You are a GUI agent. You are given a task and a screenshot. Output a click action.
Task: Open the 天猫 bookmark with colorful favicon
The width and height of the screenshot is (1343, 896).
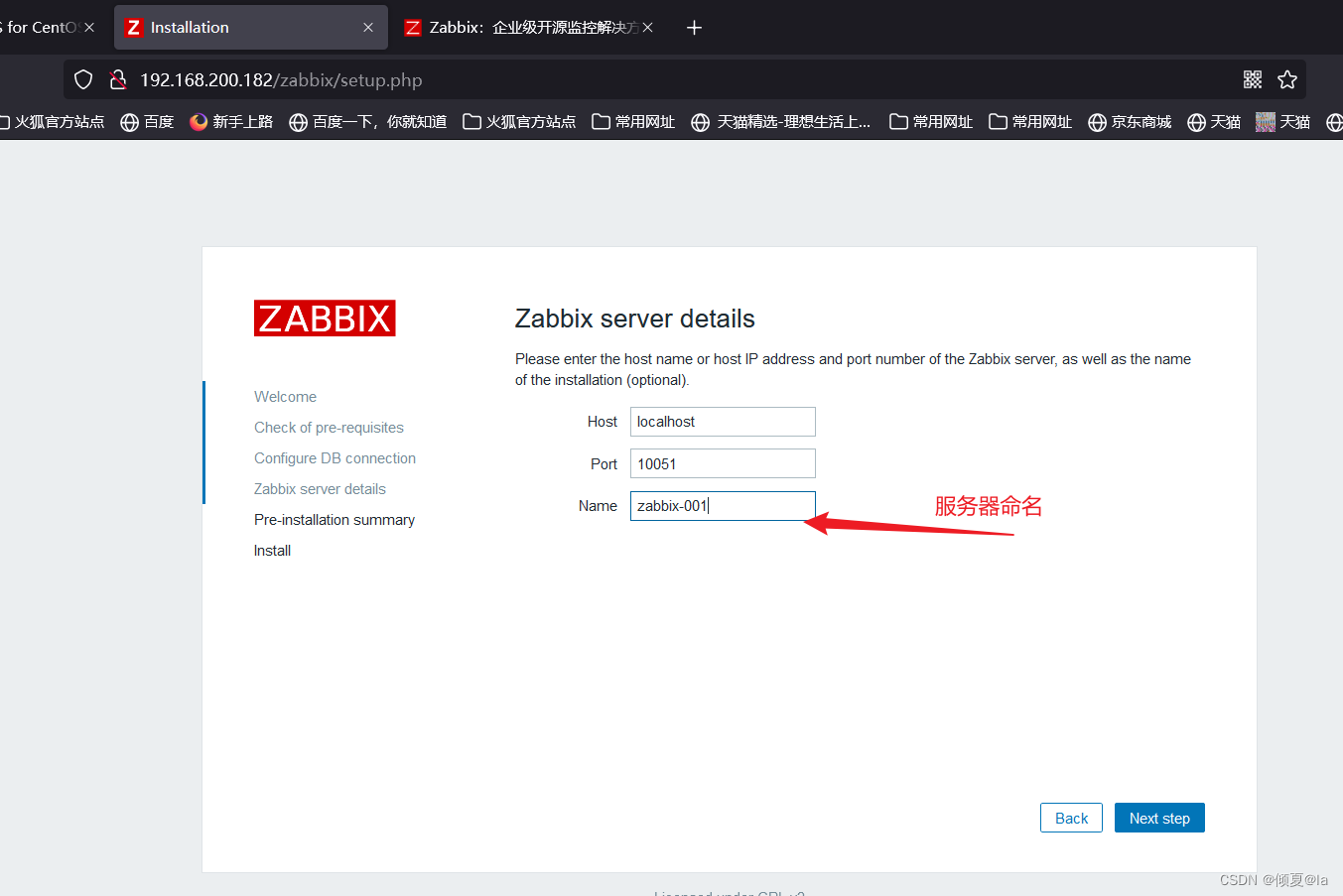click(x=1282, y=122)
